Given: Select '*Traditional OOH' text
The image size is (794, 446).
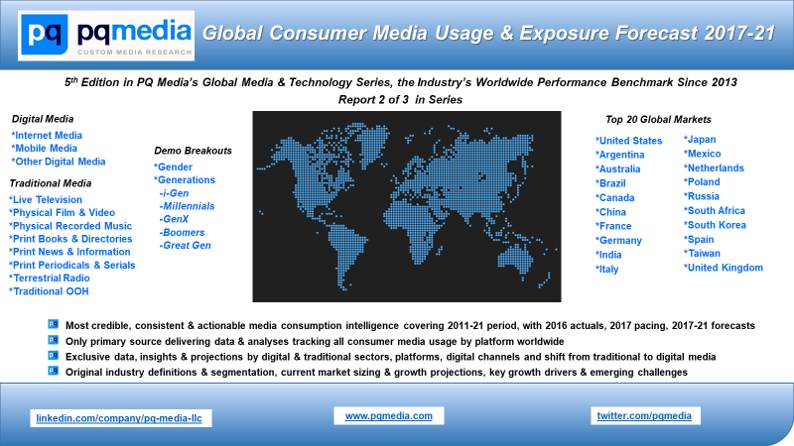Looking at the screenshot, I should click(x=49, y=291).
